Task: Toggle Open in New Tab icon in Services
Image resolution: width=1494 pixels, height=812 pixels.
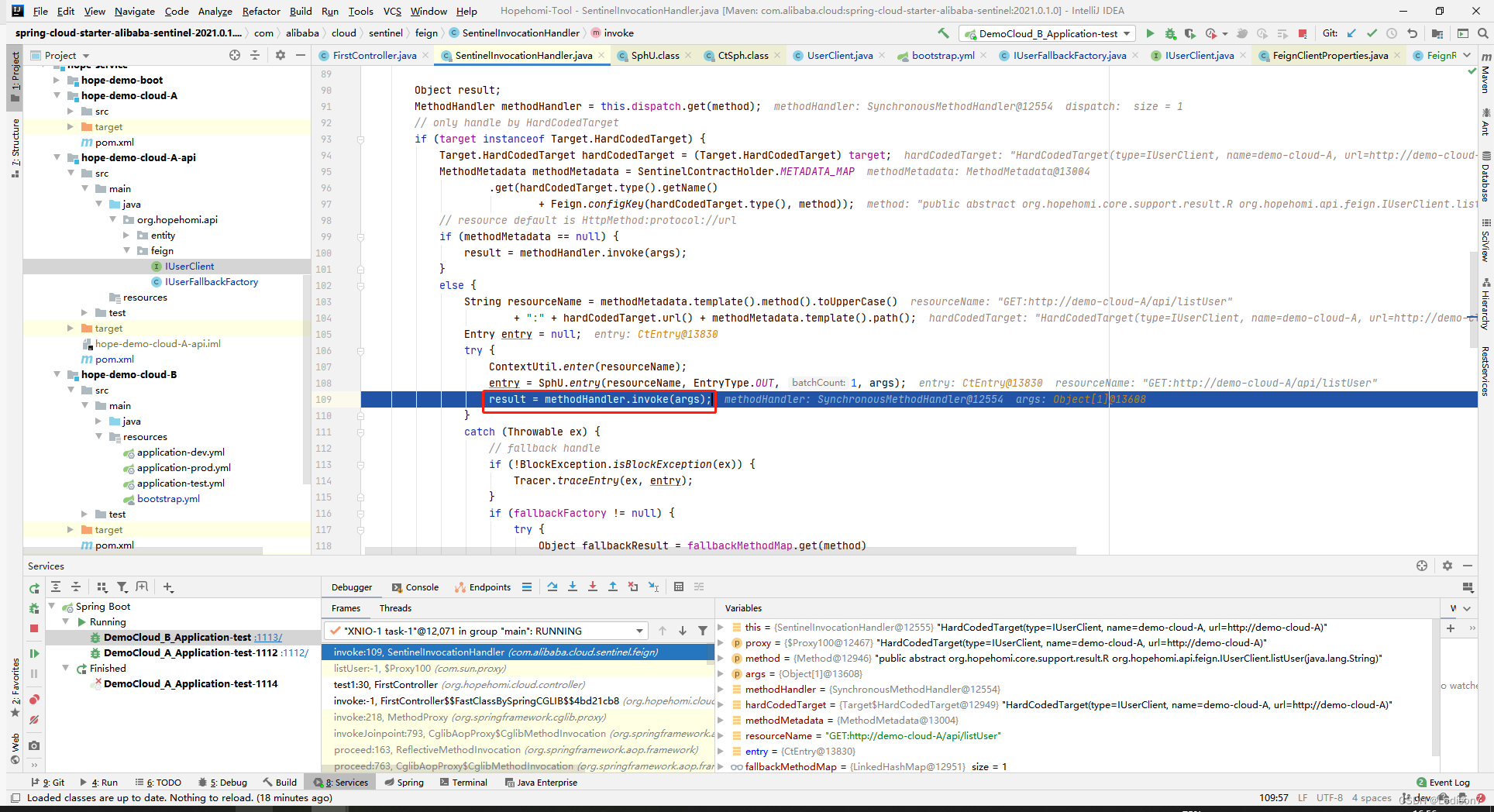Action: click(x=142, y=587)
